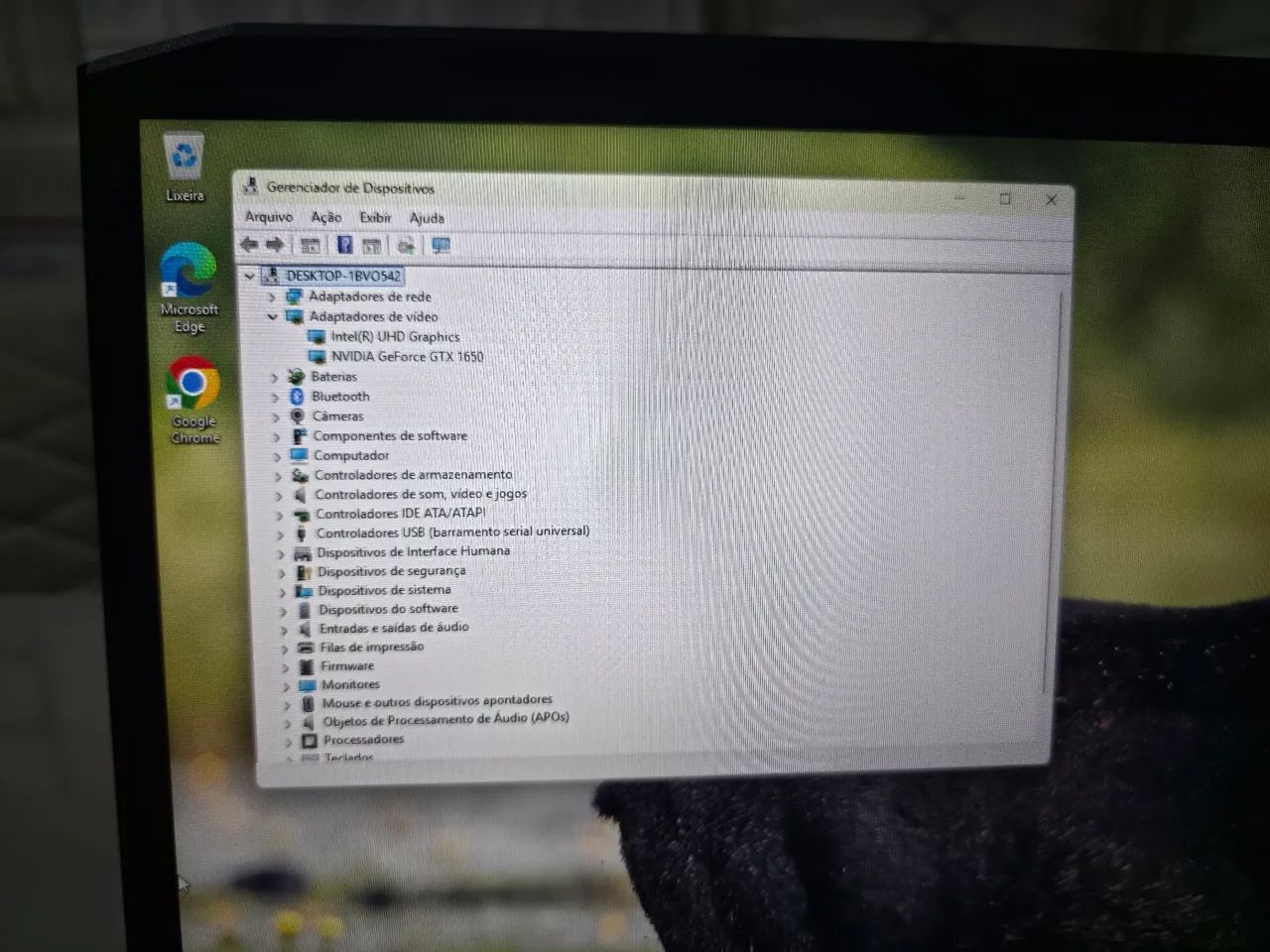This screenshot has height=952, width=1270.
Task: Expand the Adaptadores de rede node
Action: click(271, 297)
